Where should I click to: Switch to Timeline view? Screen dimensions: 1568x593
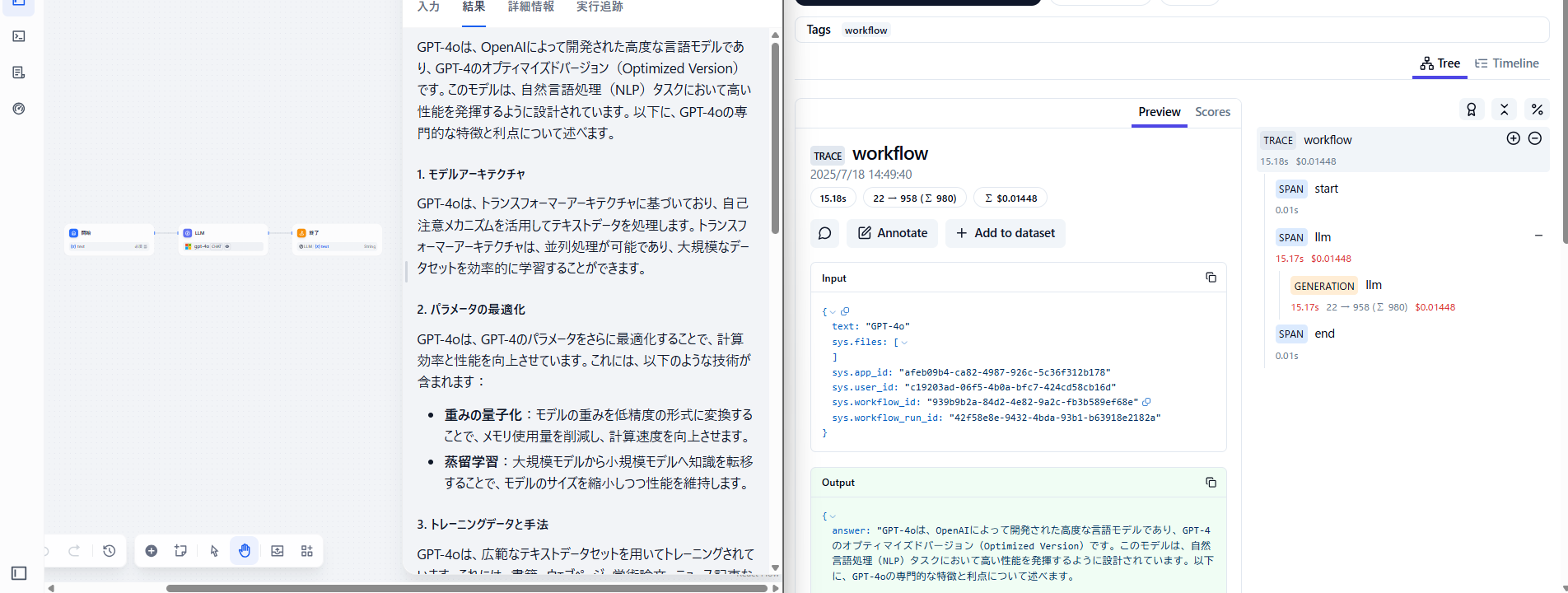(x=1506, y=63)
